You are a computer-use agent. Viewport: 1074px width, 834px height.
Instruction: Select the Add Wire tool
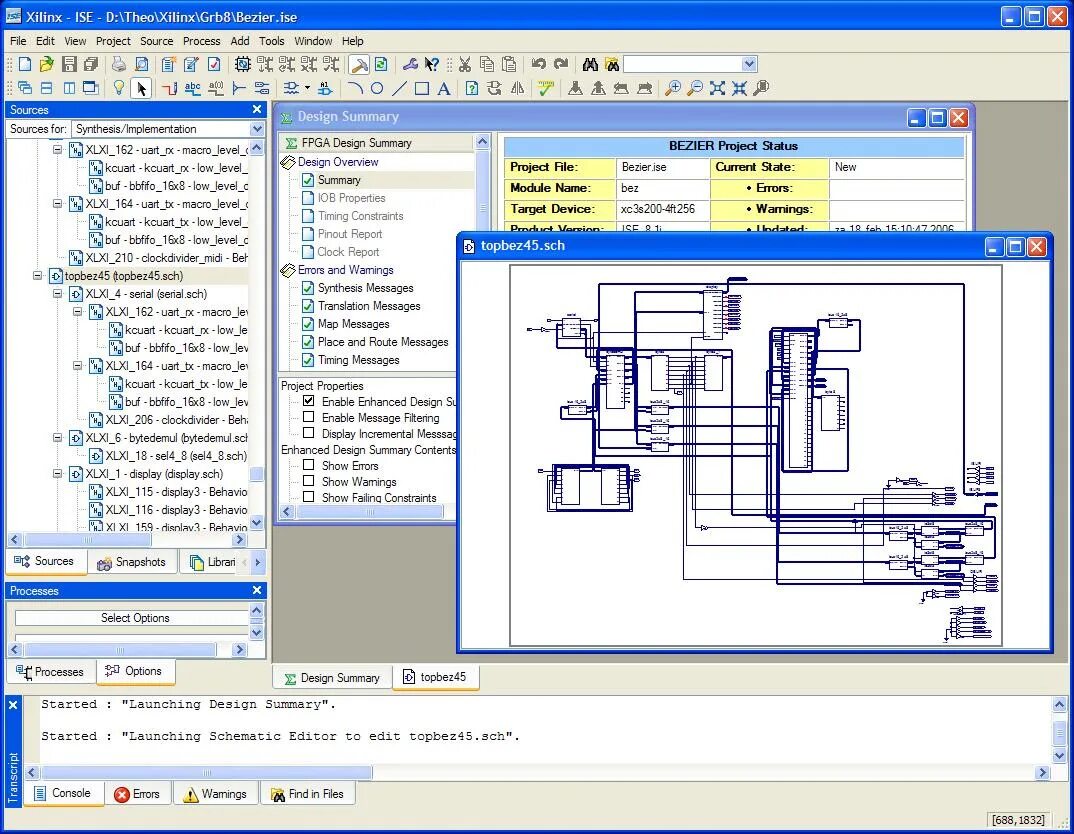click(170, 88)
